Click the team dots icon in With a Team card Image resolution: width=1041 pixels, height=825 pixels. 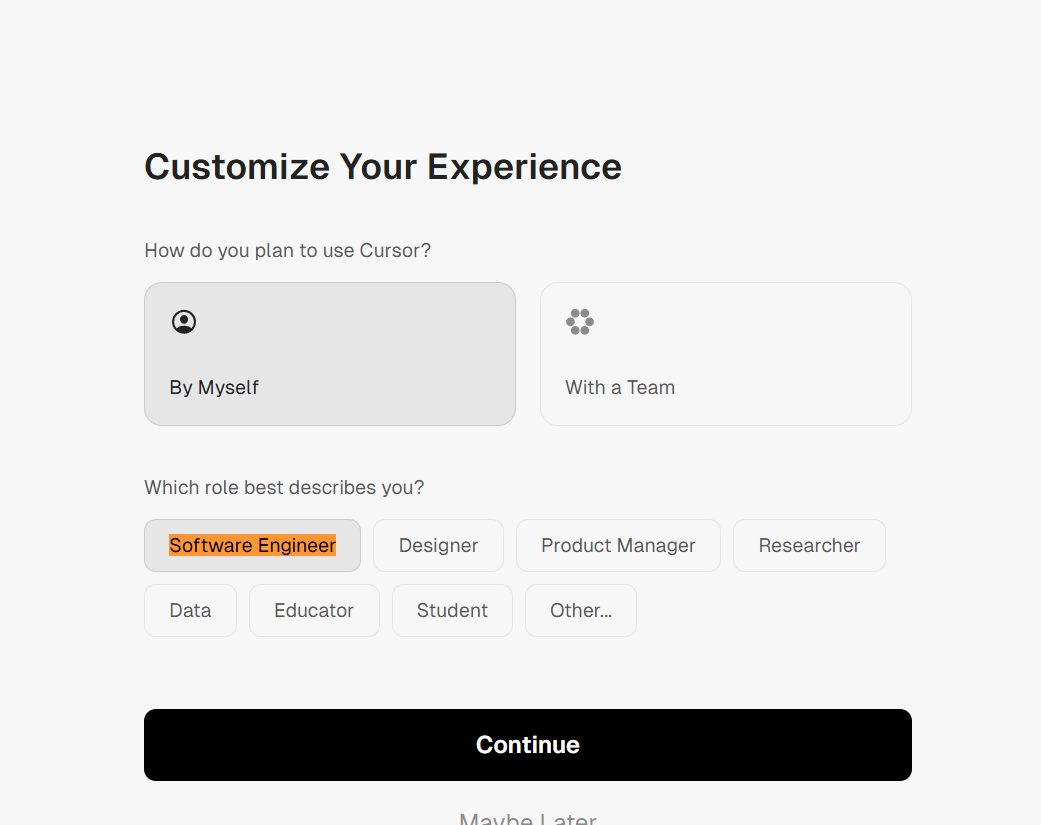click(580, 322)
